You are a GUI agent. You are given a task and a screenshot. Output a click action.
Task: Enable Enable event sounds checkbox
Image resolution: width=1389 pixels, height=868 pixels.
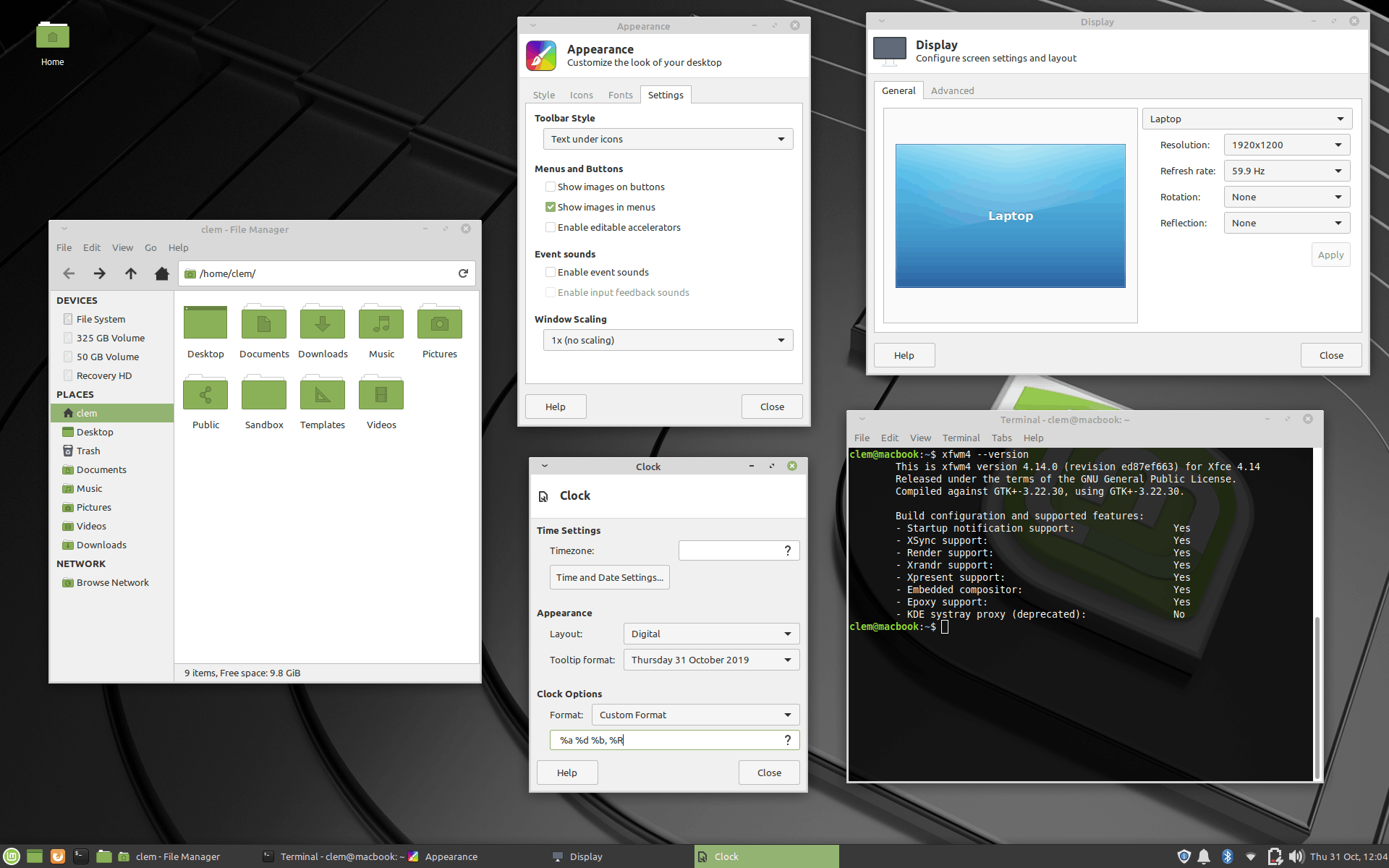coord(549,271)
